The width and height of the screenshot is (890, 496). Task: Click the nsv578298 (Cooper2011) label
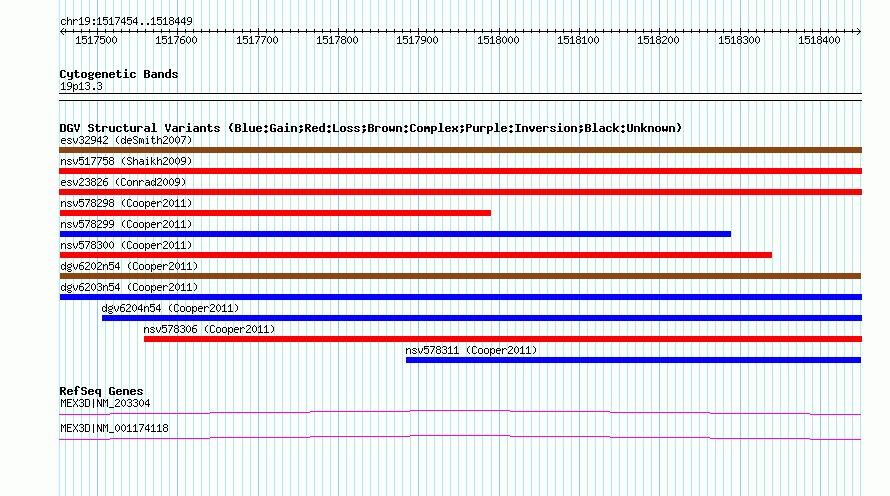tap(126, 203)
